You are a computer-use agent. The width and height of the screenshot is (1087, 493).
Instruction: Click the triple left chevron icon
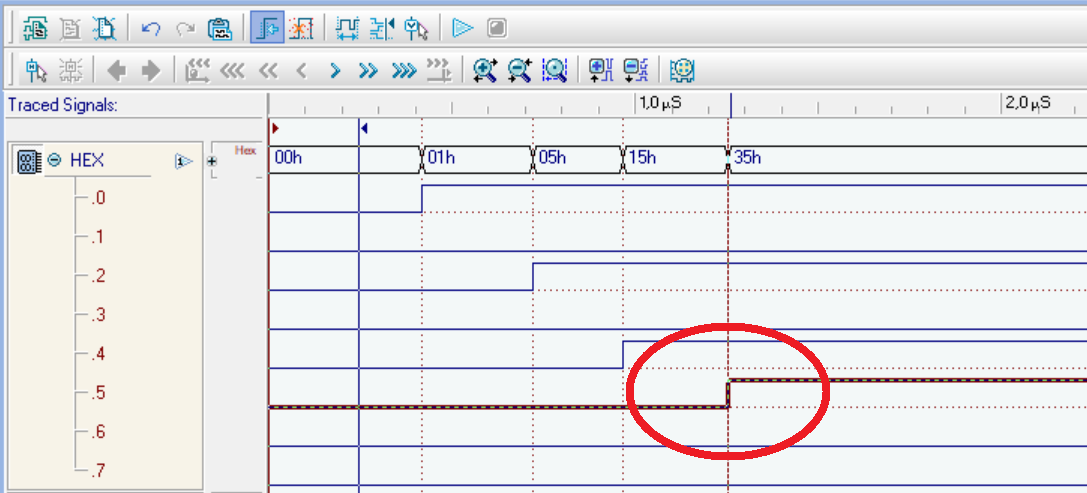pos(232,70)
